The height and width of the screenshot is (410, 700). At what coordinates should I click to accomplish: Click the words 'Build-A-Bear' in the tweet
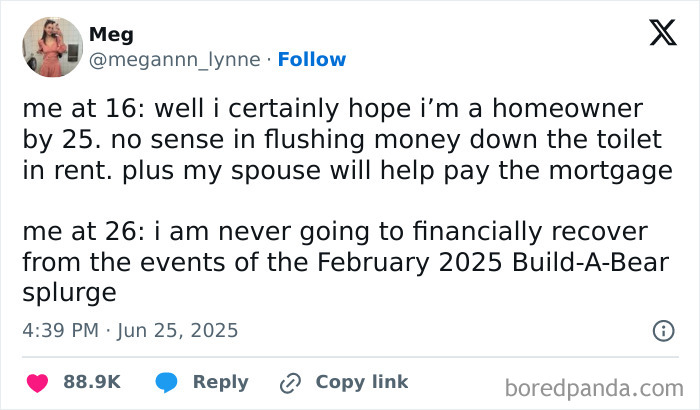pos(590,262)
